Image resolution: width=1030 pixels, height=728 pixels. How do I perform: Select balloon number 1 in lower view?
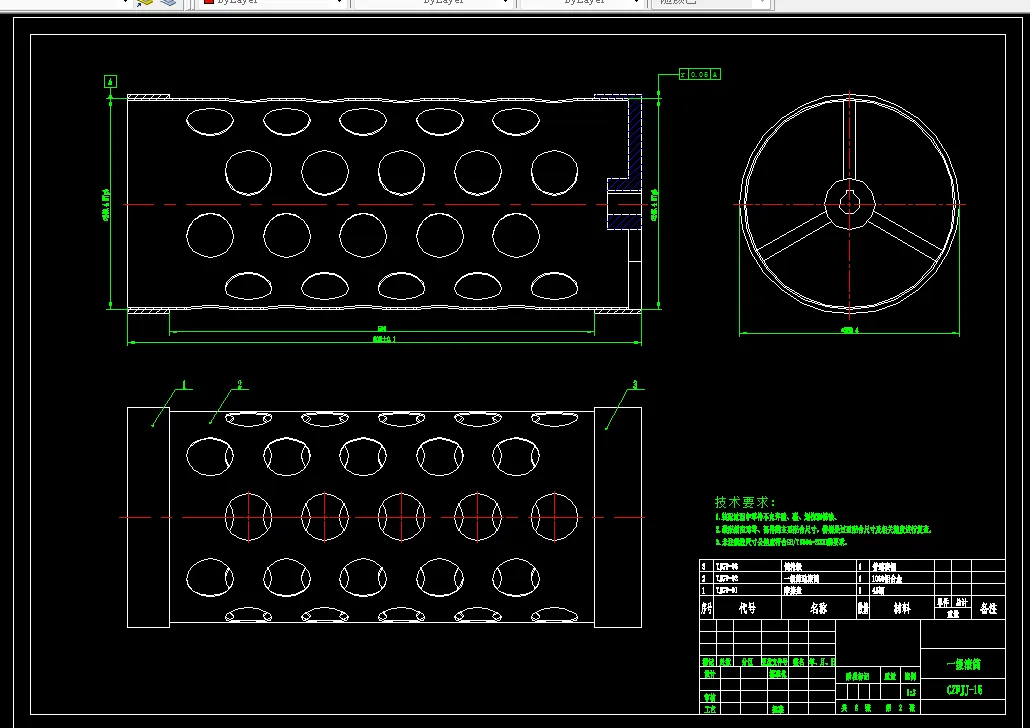(185, 384)
